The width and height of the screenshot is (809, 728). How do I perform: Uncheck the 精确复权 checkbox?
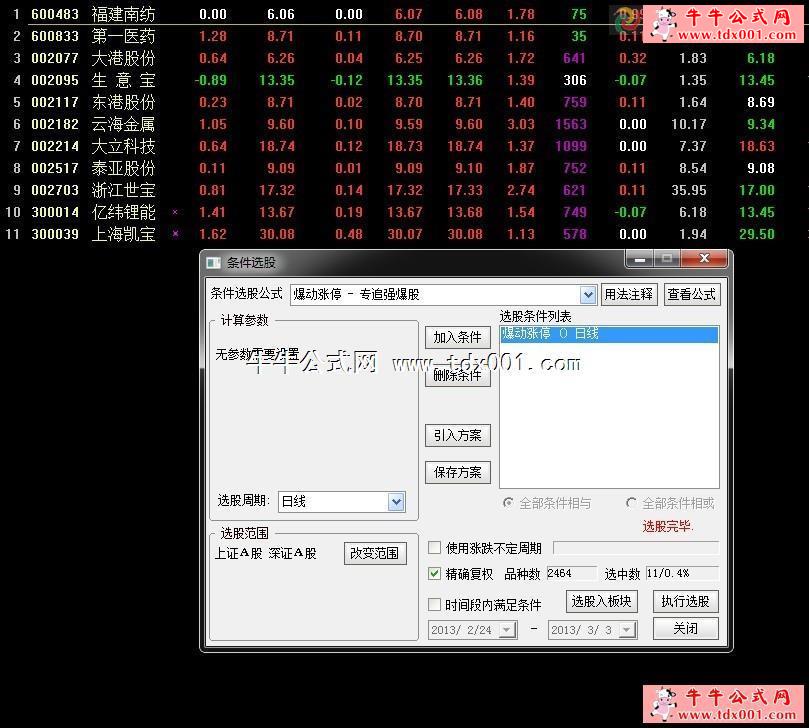tap(434, 573)
